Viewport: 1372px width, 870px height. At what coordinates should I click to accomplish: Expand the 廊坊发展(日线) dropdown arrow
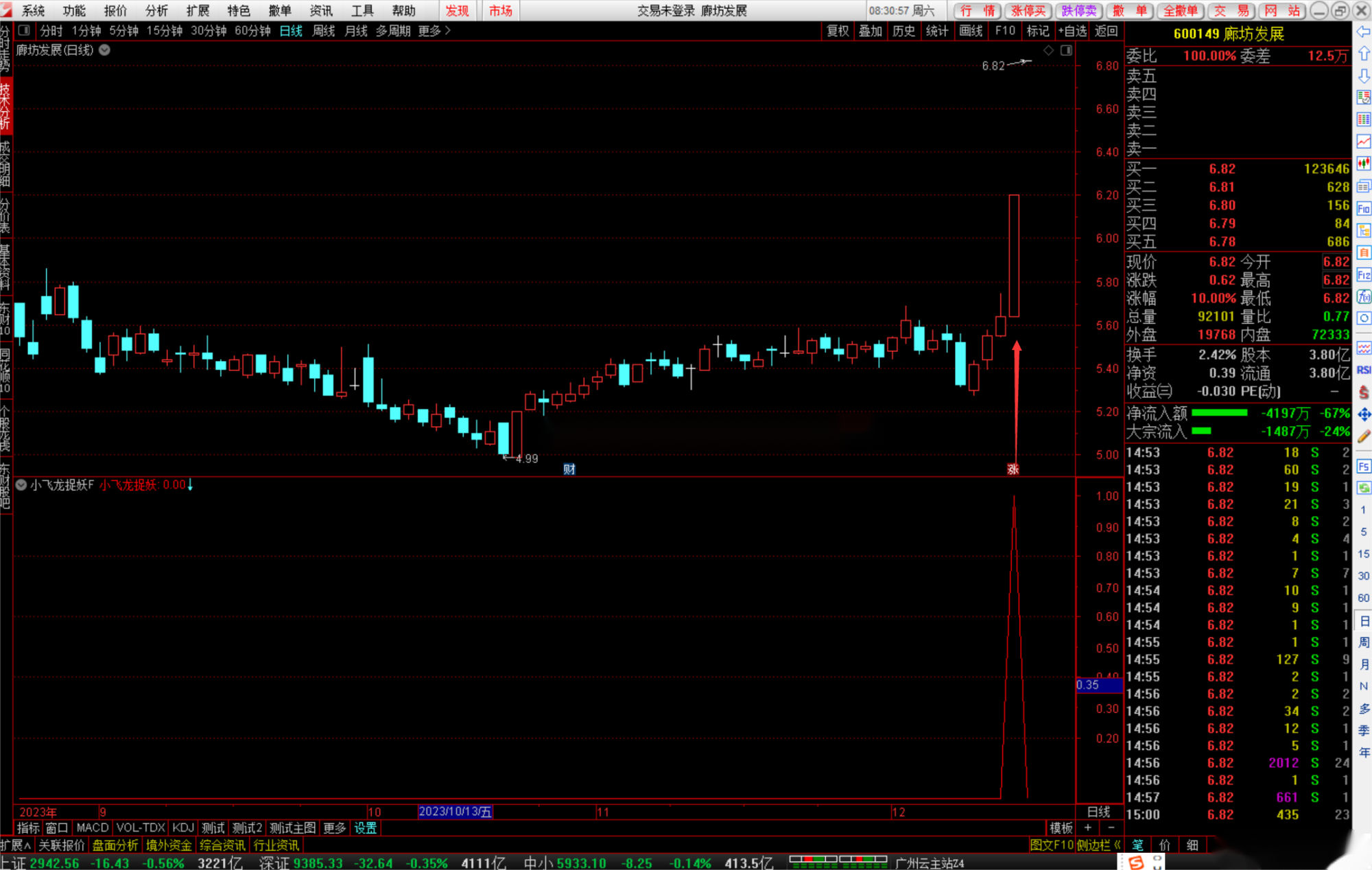coord(105,50)
